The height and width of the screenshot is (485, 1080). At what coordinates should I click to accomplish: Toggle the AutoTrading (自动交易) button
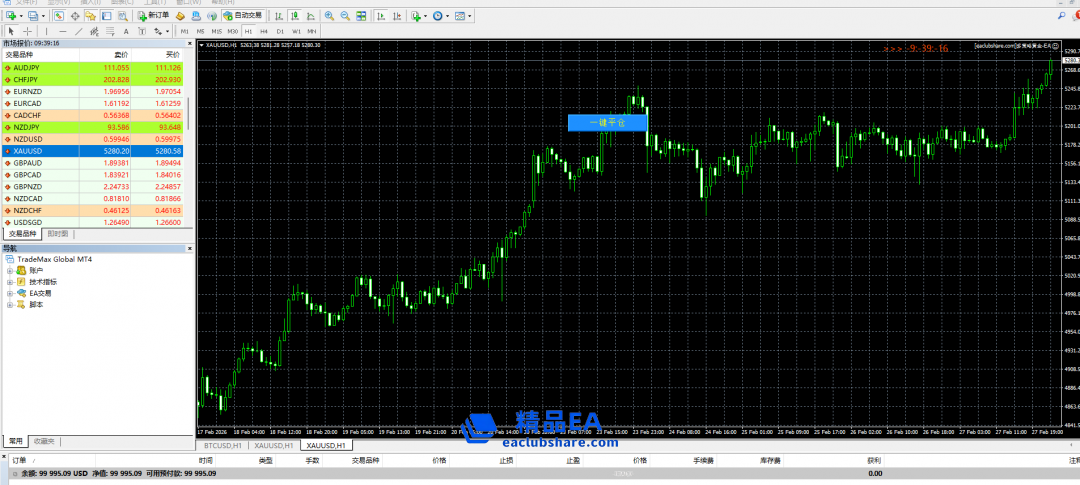[x=241, y=16]
